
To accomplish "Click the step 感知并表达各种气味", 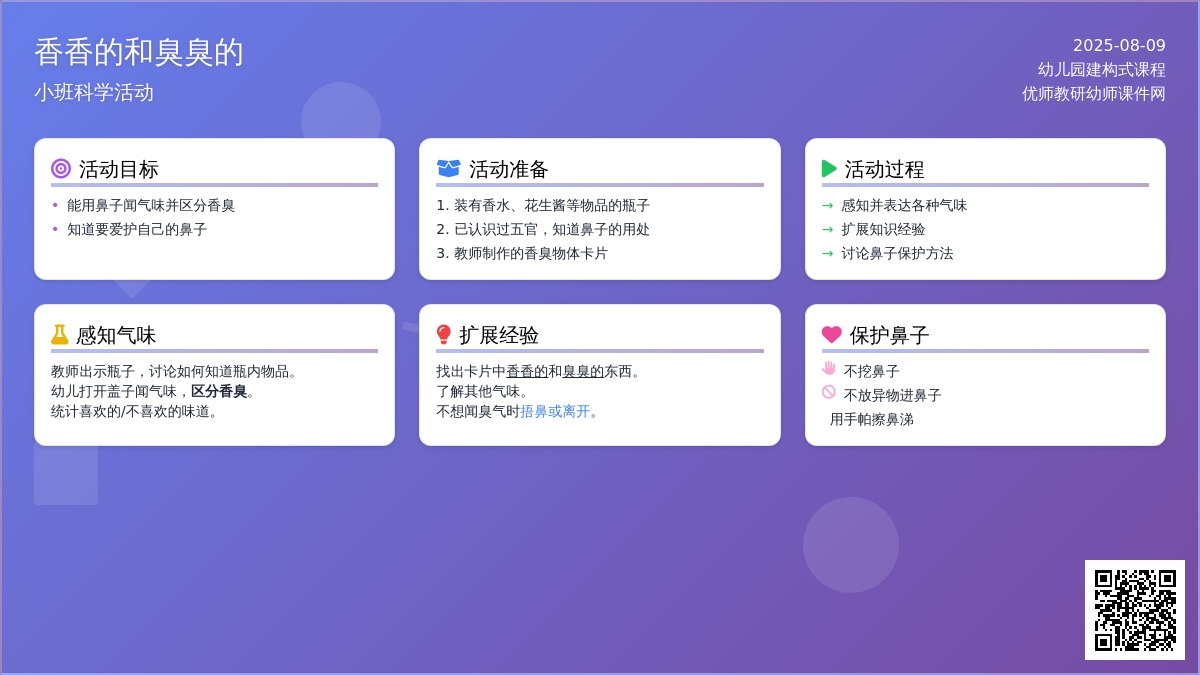I will [904, 205].
